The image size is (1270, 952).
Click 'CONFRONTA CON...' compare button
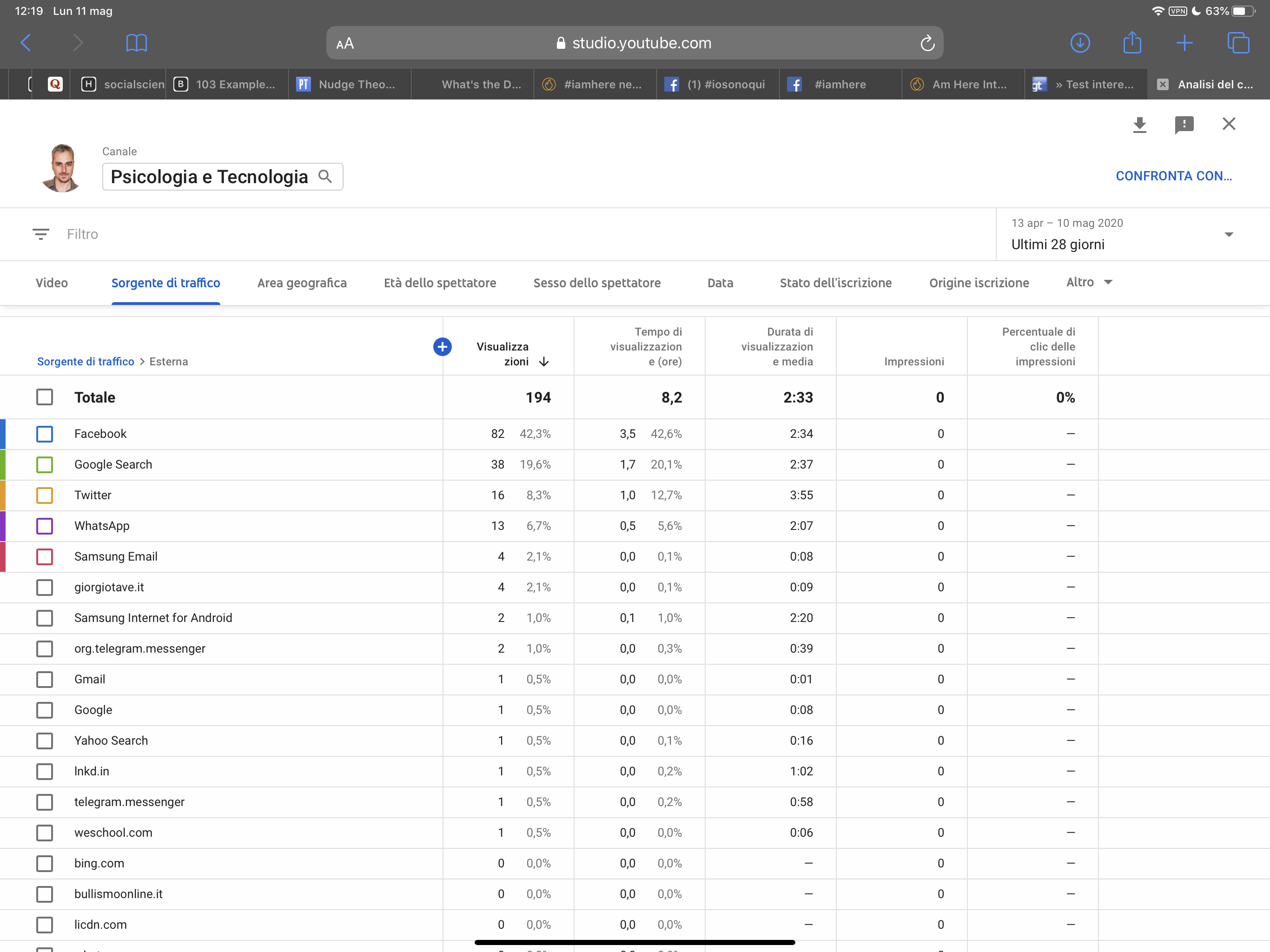pos(1174,176)
